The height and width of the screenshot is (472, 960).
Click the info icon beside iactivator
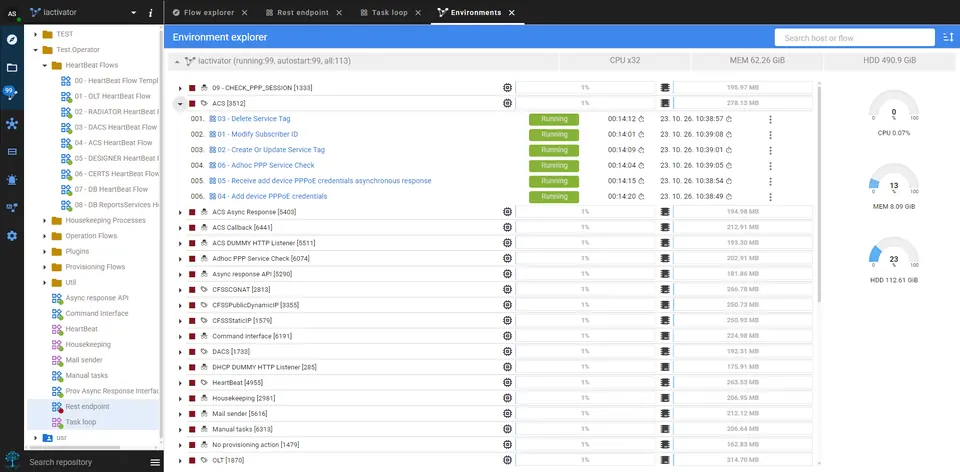[151, 13]
